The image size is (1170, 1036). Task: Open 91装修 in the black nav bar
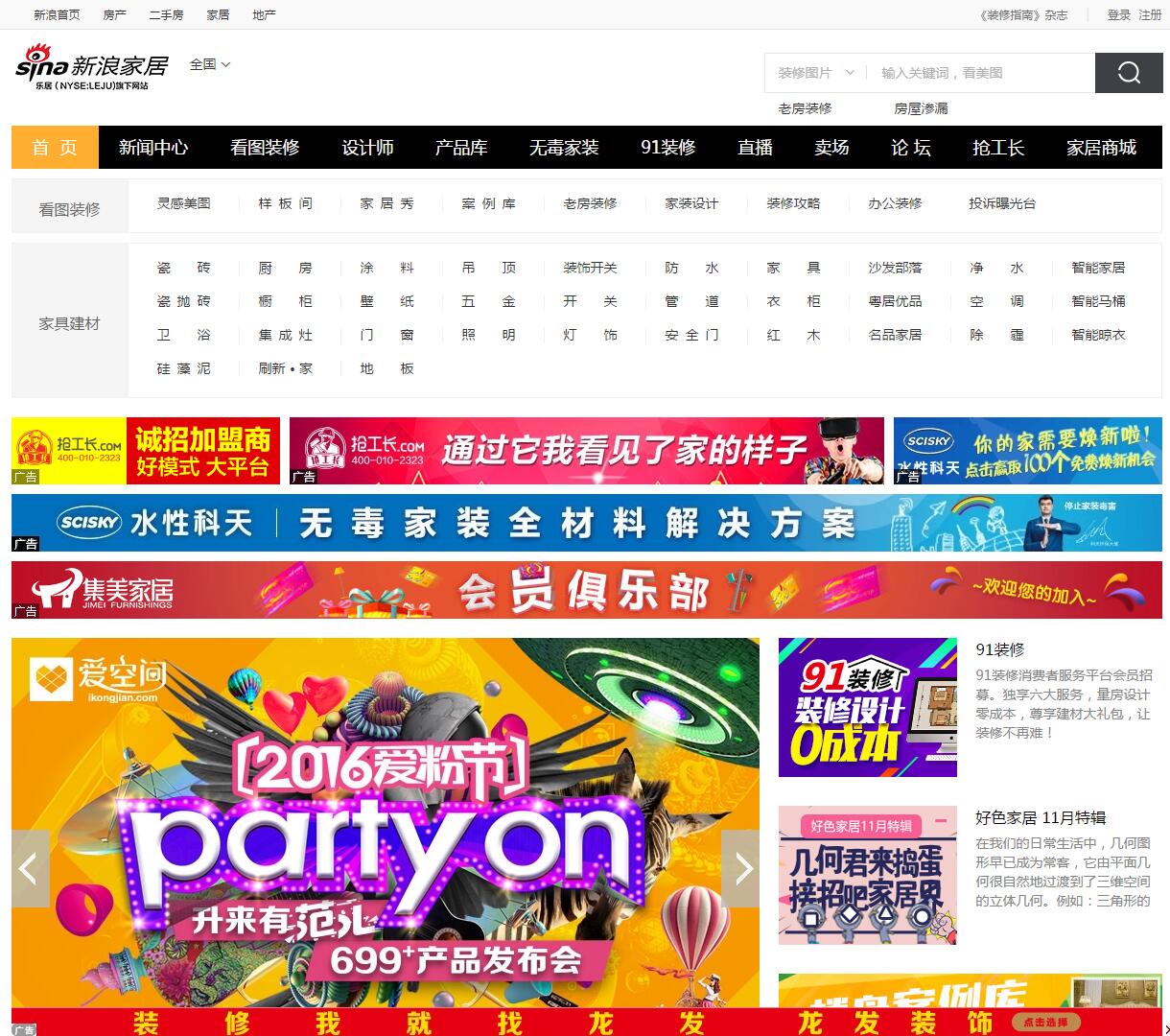pyautogui.click(x=668, y=148)
